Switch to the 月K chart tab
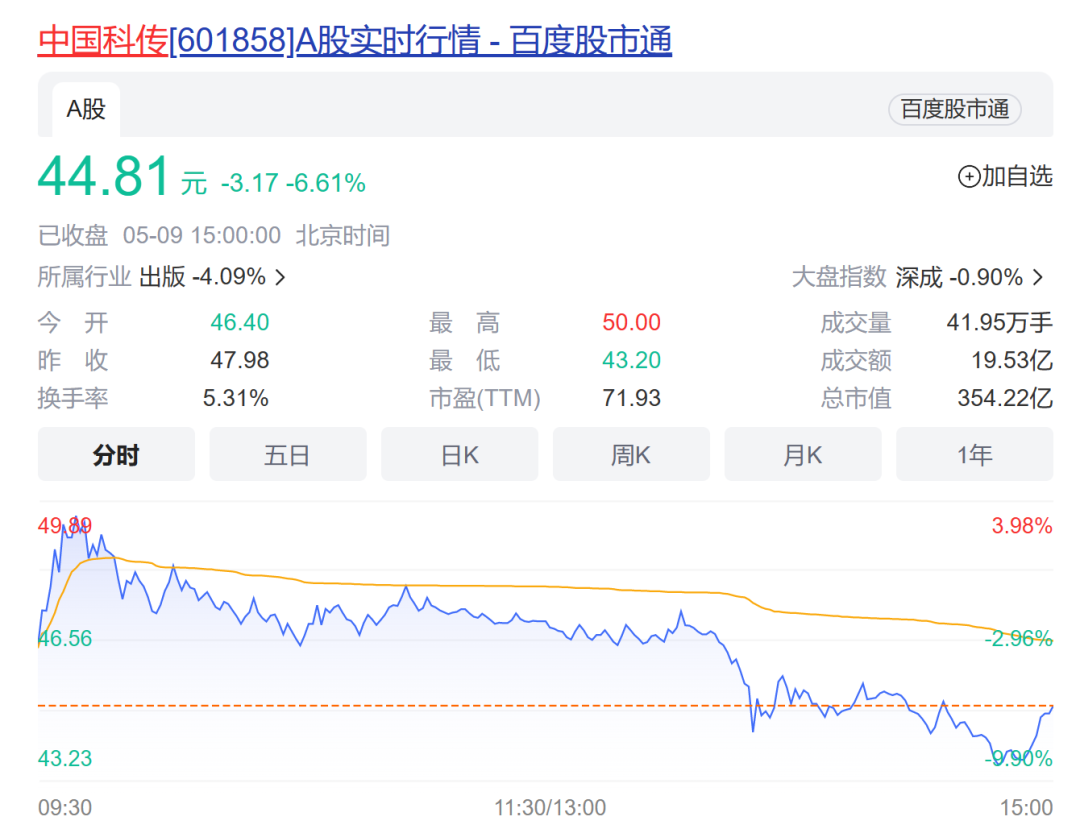The image size is (1080, 829). [802, 454]
